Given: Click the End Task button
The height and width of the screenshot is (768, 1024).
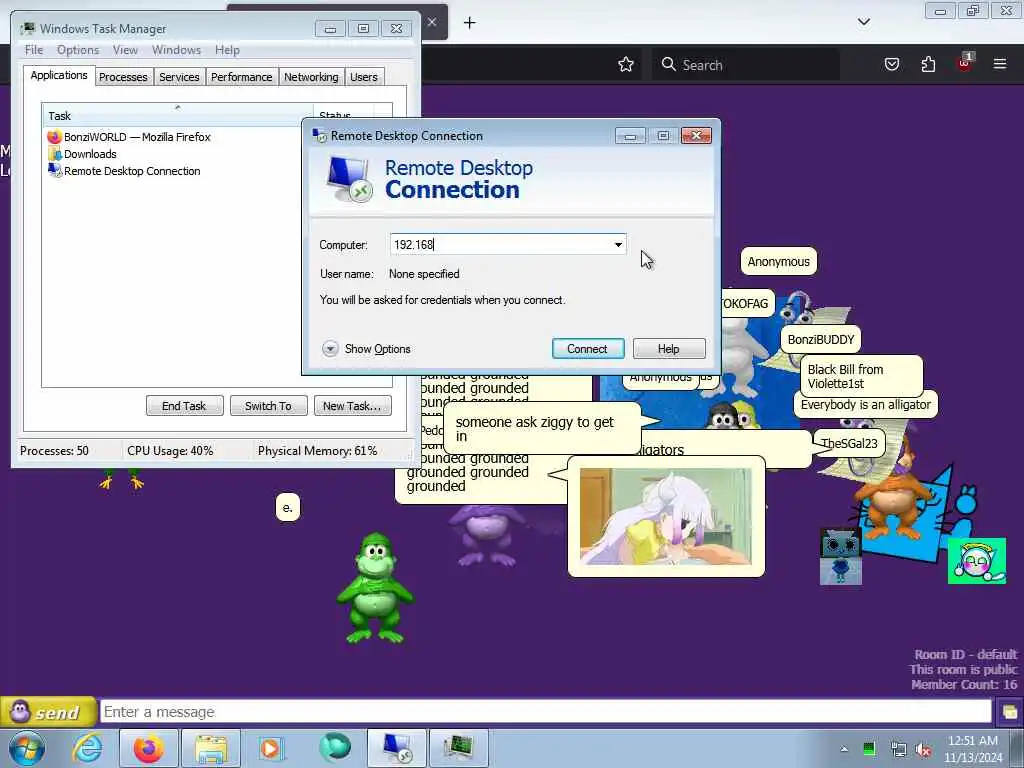Looking at the screenshot, I should pos(184,406).
